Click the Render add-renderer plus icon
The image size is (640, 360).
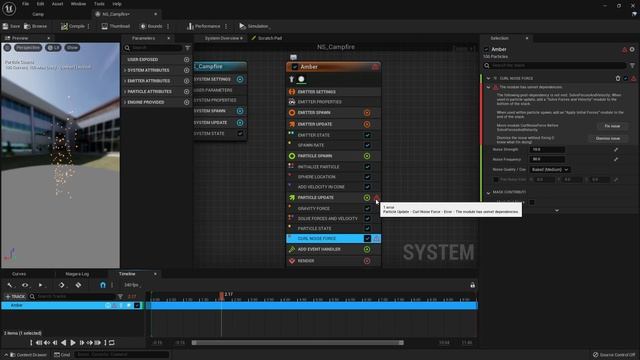pos(367,261)
